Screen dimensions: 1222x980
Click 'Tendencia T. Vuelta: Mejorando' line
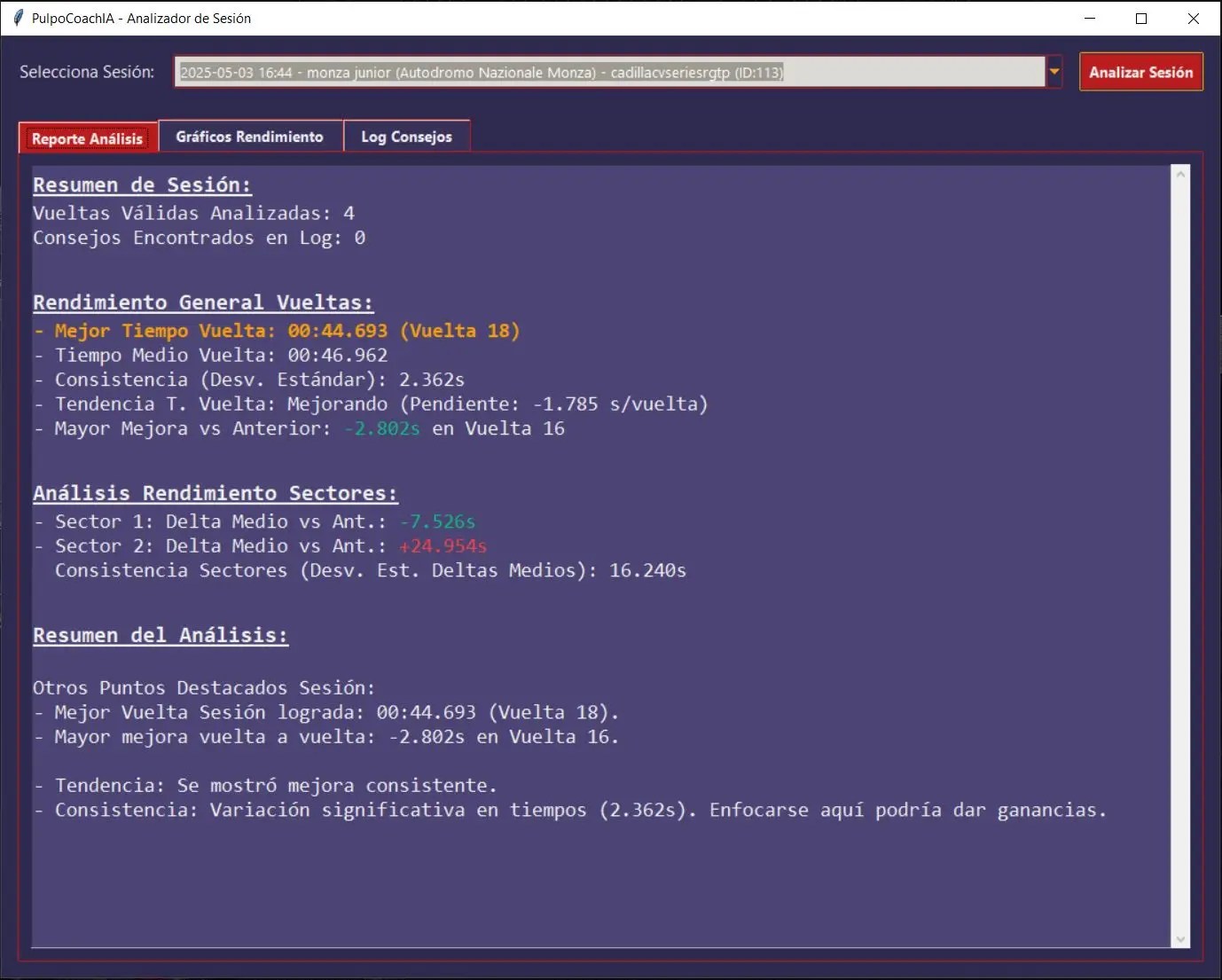[x=371, y=404]
